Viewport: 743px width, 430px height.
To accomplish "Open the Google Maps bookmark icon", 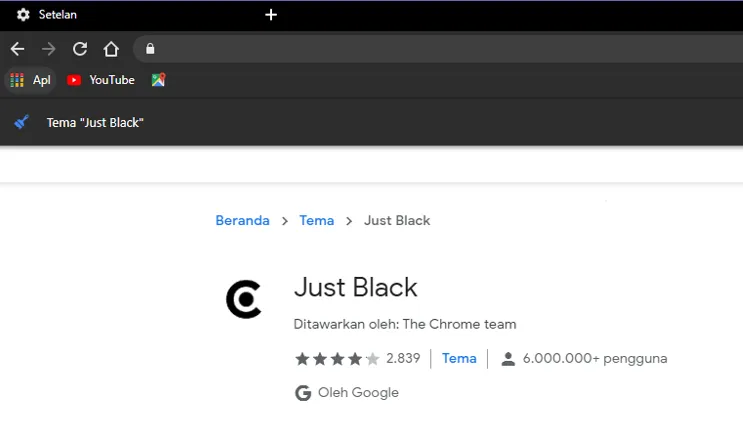I will click(158, 80).
